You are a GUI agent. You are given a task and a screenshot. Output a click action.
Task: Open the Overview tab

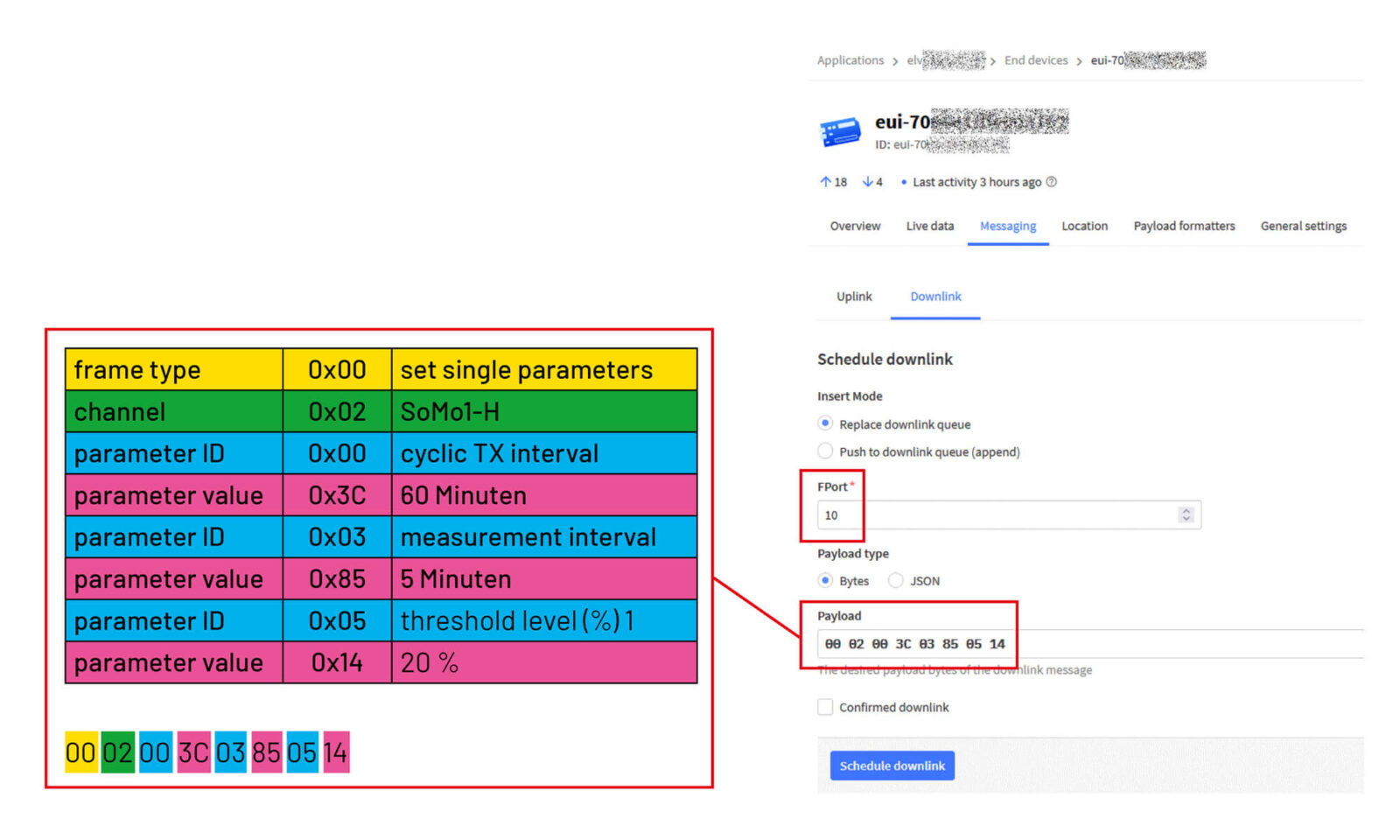click(x=855, y=226)
